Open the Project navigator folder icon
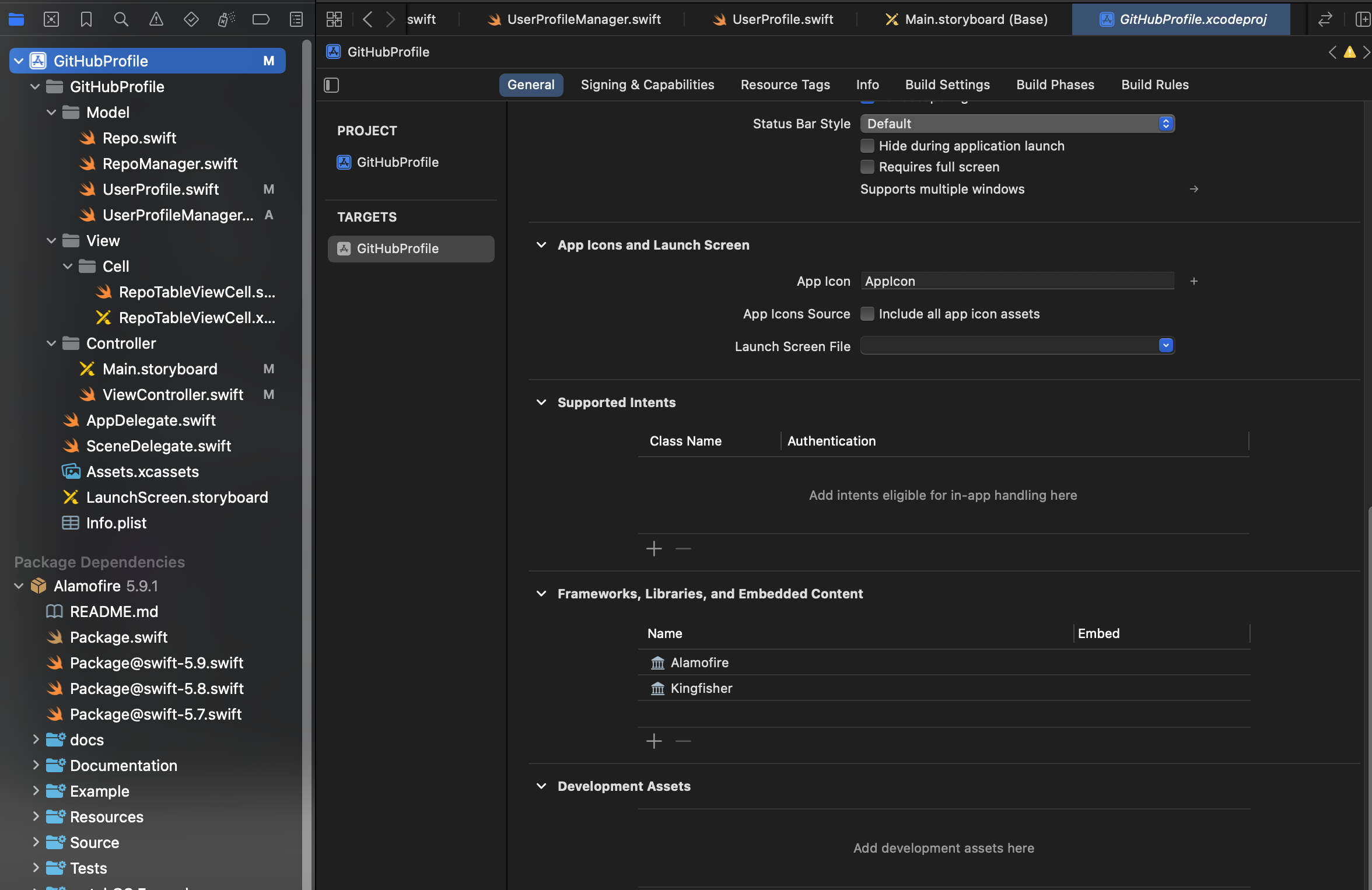The width and height of the screenshot is (1372, 890). 16,19
